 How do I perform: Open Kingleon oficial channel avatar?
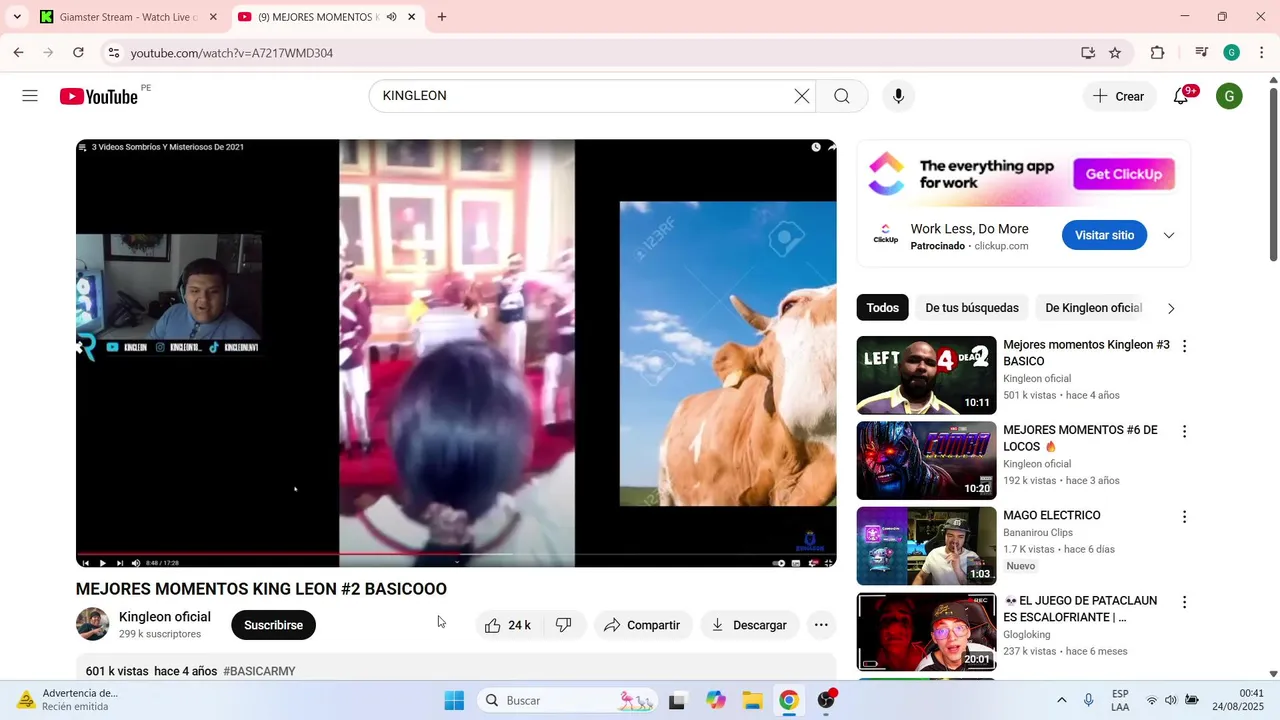click(93, 624)
